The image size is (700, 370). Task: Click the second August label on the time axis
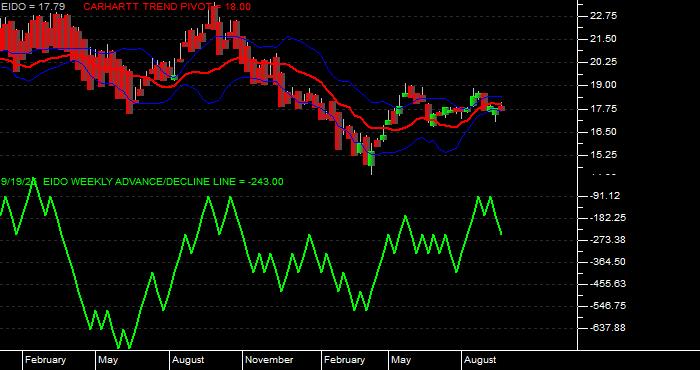[480, 360]
